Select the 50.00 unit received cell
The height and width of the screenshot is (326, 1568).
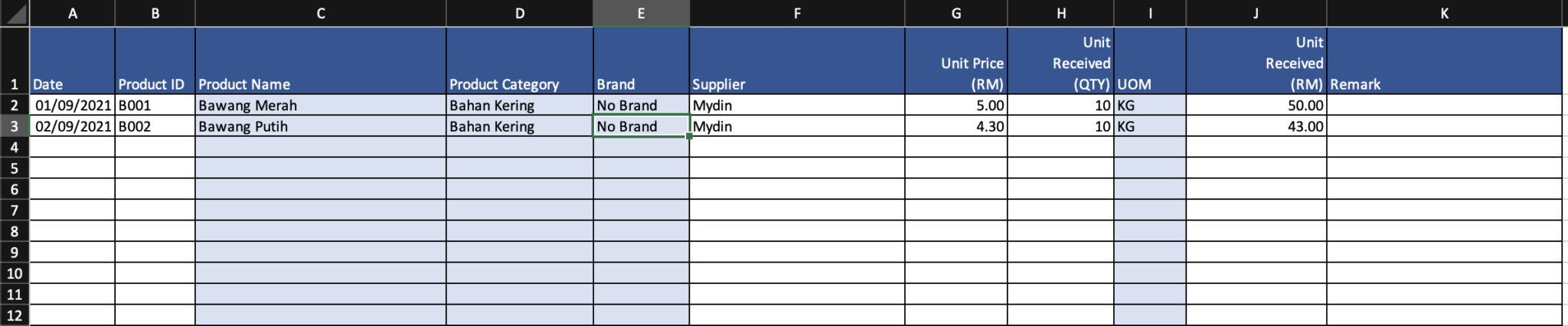[1256, 106]
